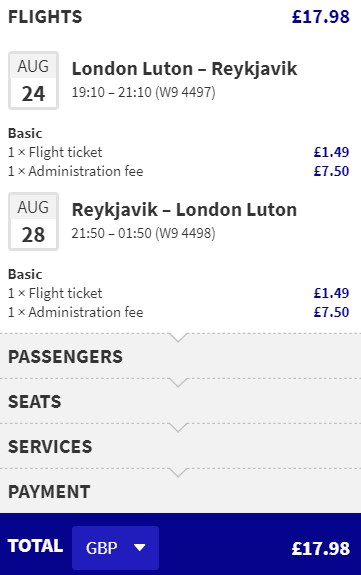Image resolution: width=361 pixels, height=575 pixels.
Task: Expand the SEATS section
Action: click(180, 402)
